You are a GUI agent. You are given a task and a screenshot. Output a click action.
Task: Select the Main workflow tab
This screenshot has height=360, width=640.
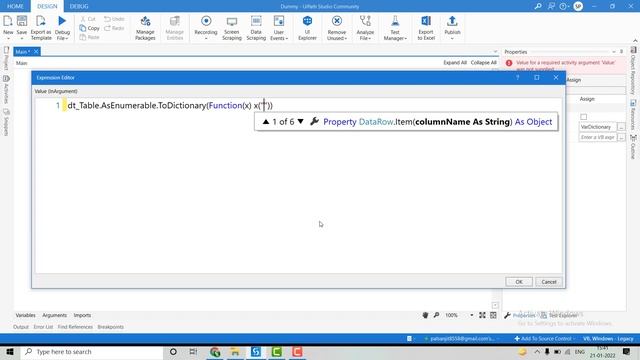(x=22, y=51)
